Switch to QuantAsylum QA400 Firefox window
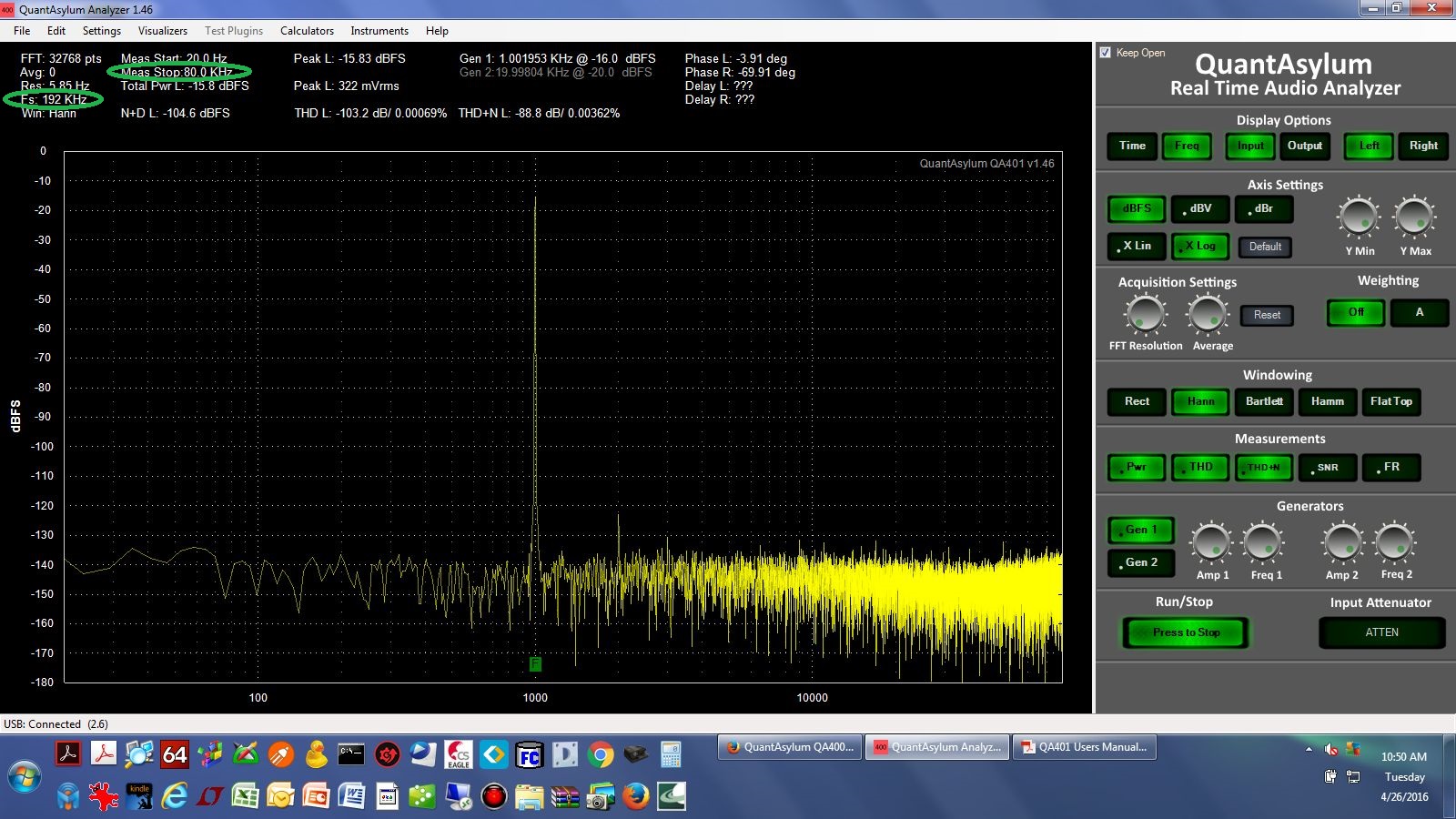1456x819 pixels. point(790,747)
